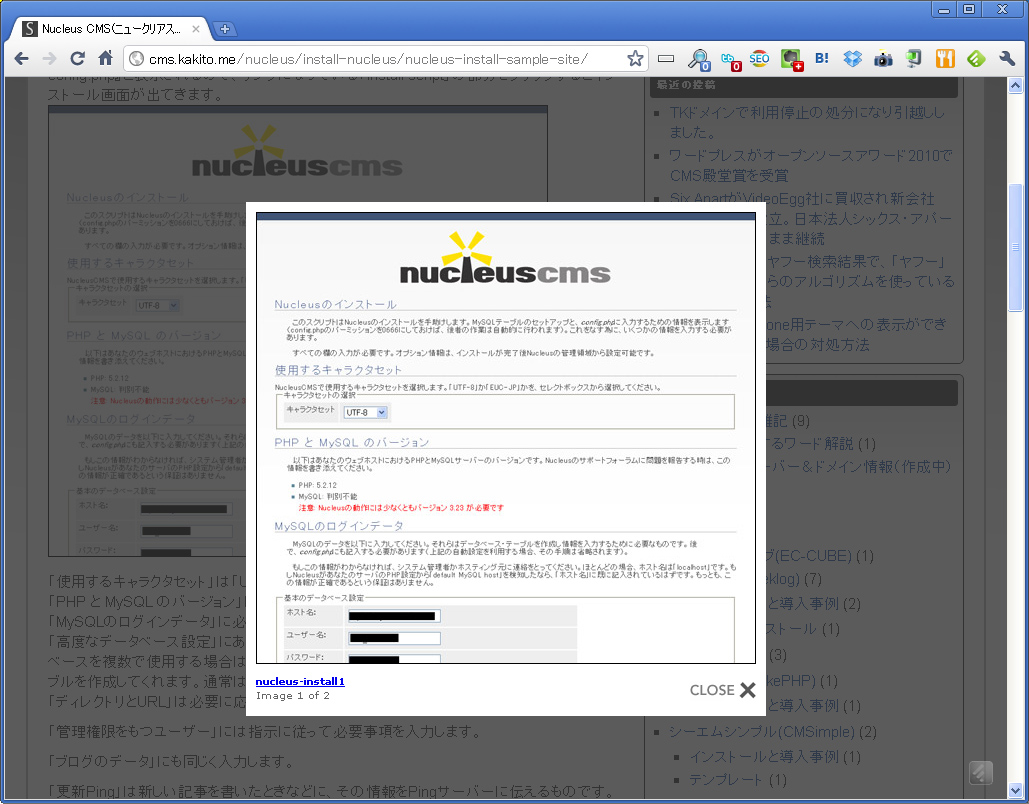The width and height of the screenshot is (1029, 804).
Task: Open the Evernote clipper extension
Action: tap(791, 59)
